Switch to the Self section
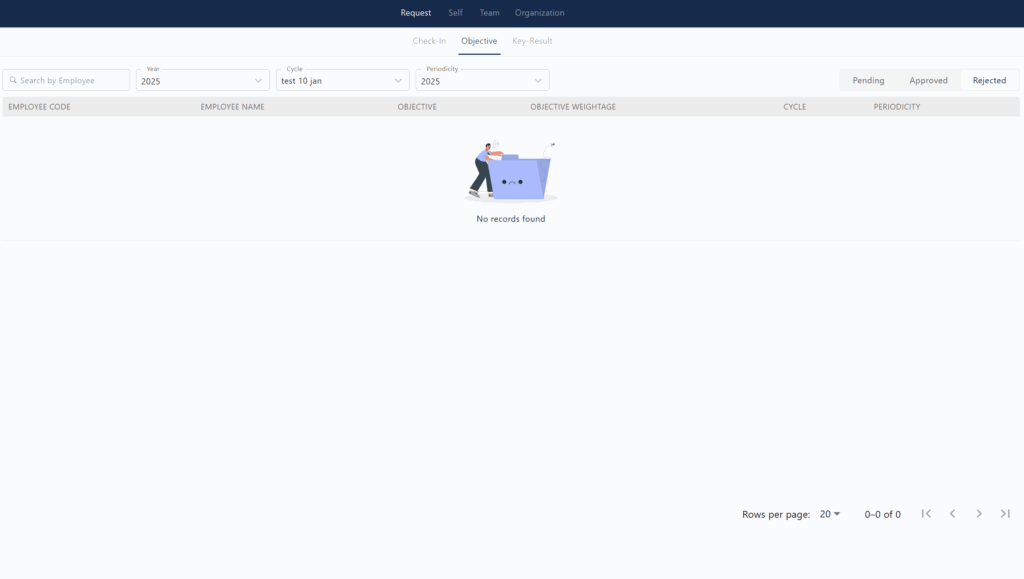Image resolution: width=1024 pixels, height=579 pixels. (455, 12)
